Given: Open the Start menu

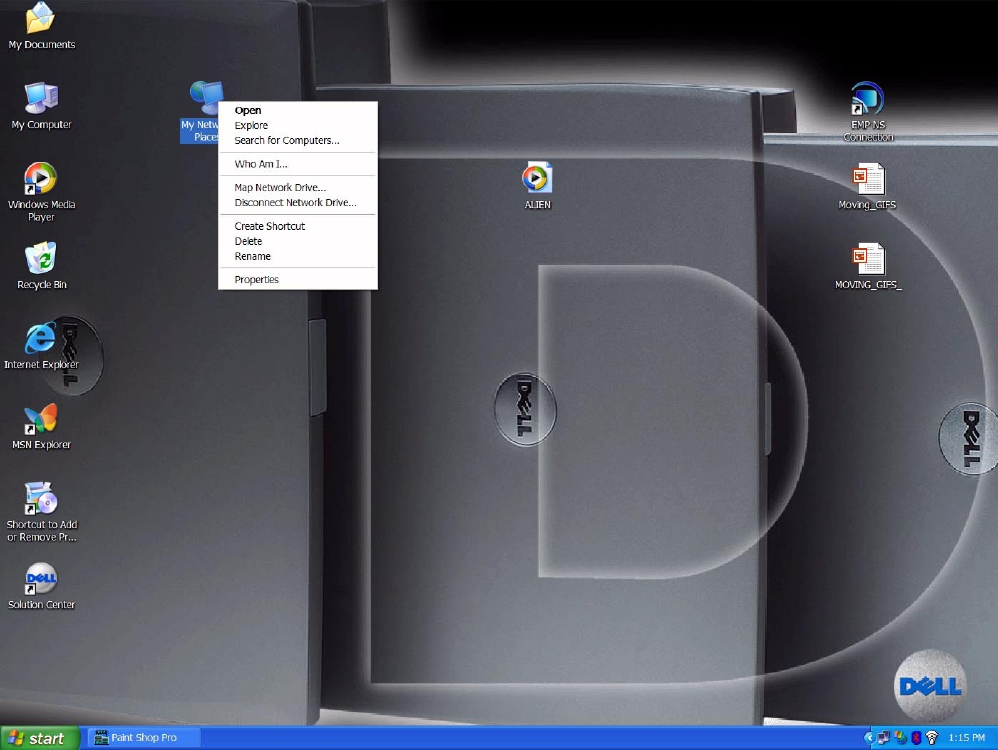Looking at the screenshot, I should [x=39, y=738].
